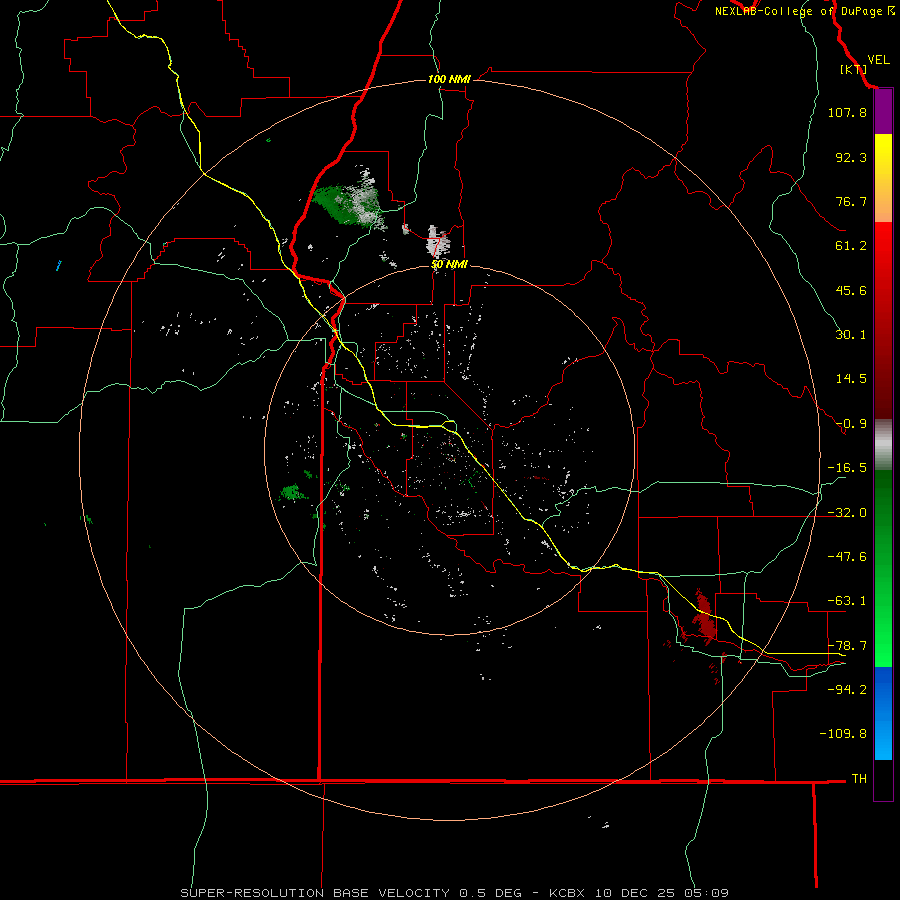
Task: Click the dark red echo on yellow highway
Action: 704,615
